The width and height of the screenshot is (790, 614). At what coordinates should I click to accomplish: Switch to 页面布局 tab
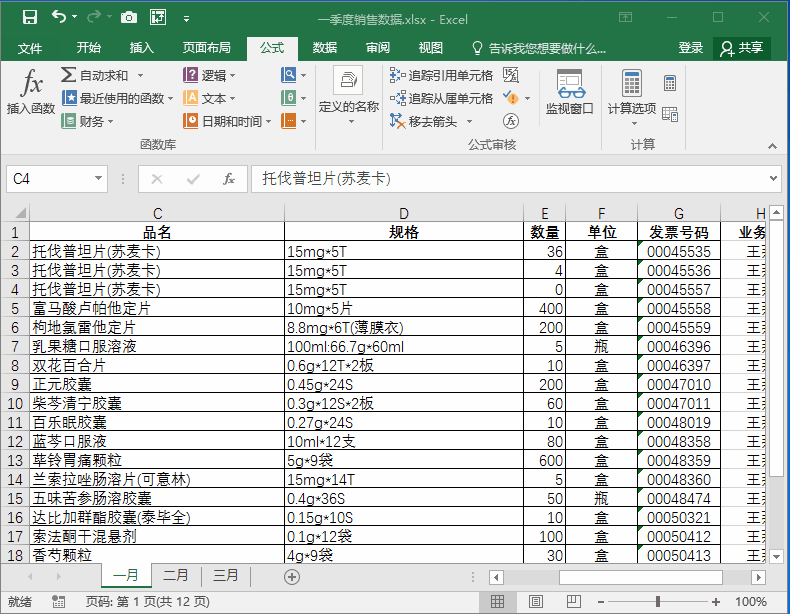(207, 48)
